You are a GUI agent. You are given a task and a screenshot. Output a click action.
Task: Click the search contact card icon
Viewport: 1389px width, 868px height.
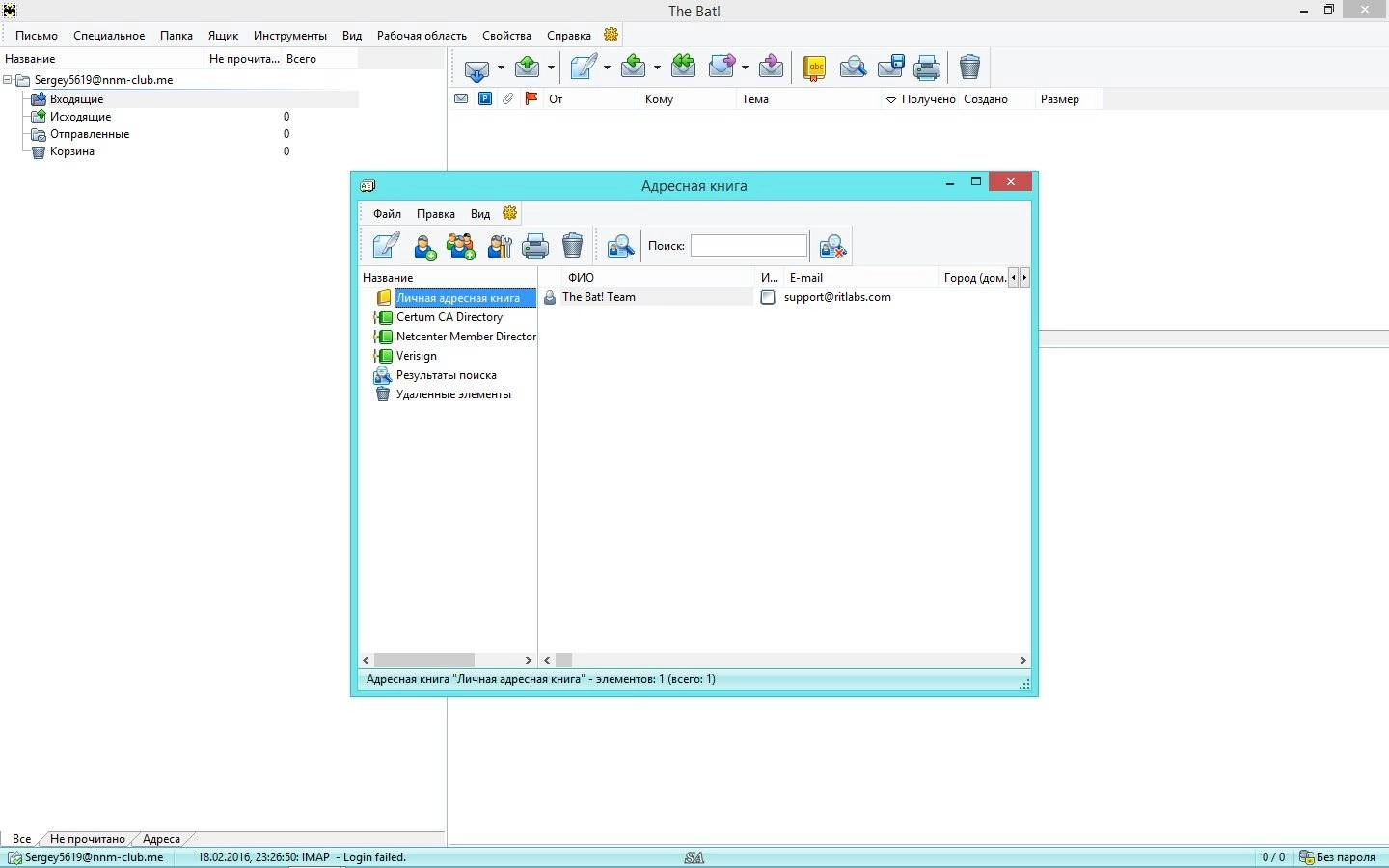(621, 247)
